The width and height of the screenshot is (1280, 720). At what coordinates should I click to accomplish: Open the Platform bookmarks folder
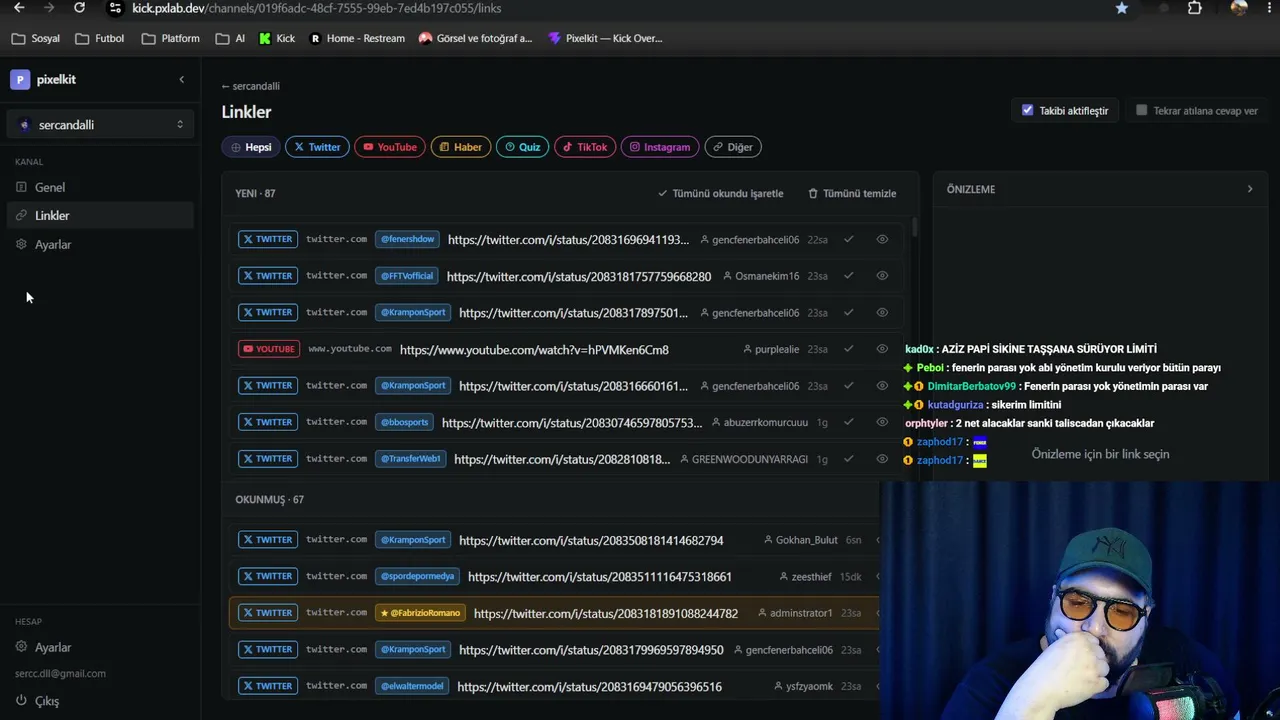pyautogui.click(x=171, y=39)
